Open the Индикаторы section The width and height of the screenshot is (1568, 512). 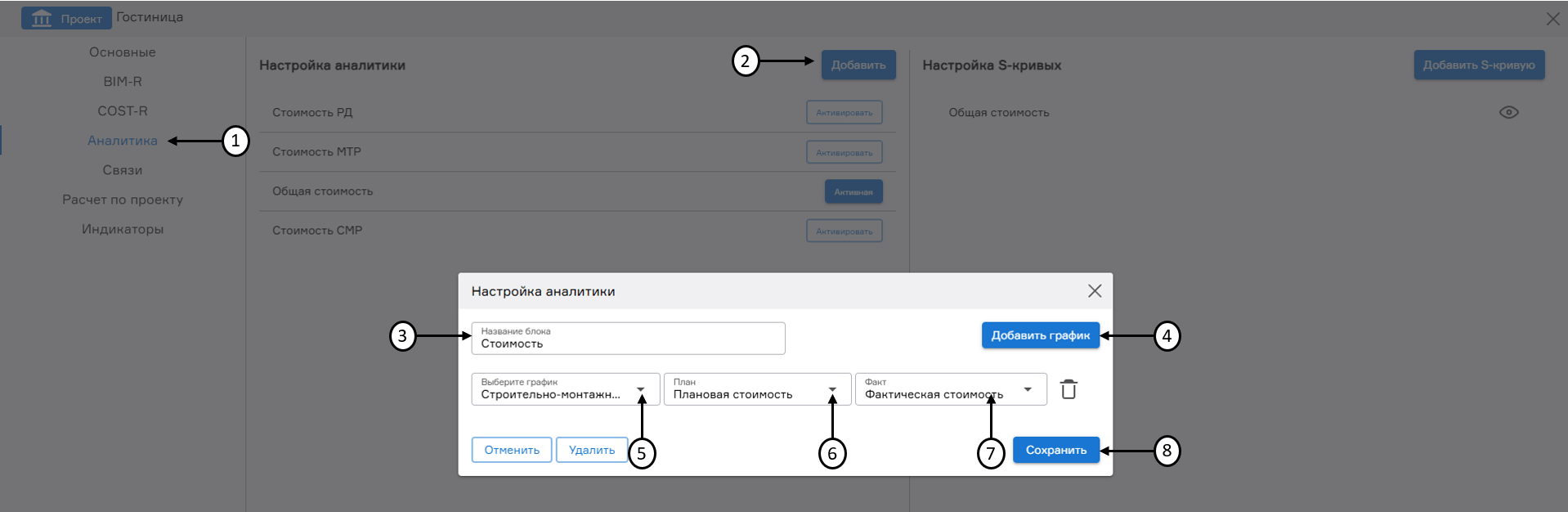point(123,229)
